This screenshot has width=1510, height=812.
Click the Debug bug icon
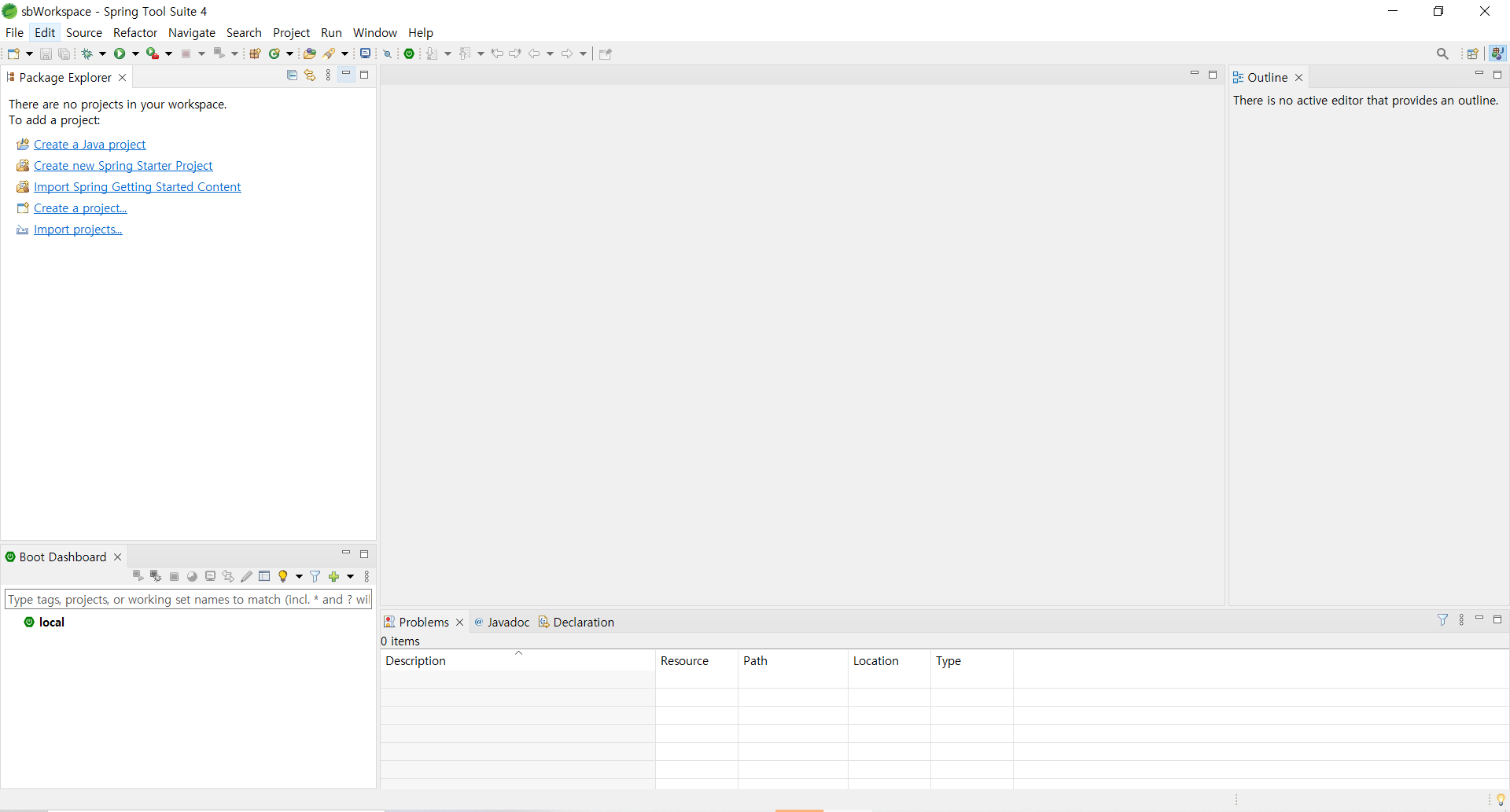click(87, 53)
